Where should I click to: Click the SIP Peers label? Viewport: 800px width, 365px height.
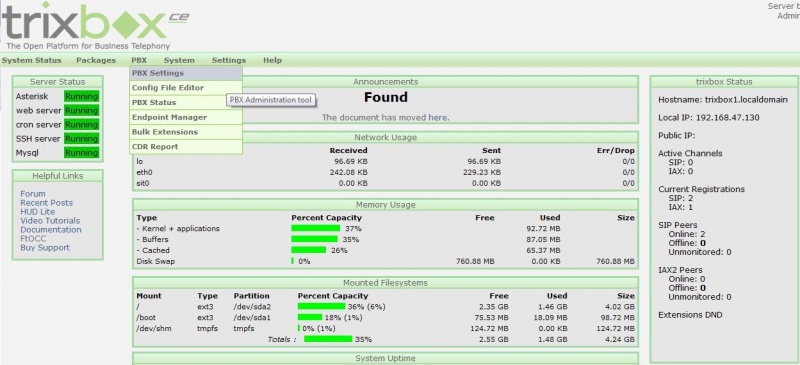click(x=678, y=225)
